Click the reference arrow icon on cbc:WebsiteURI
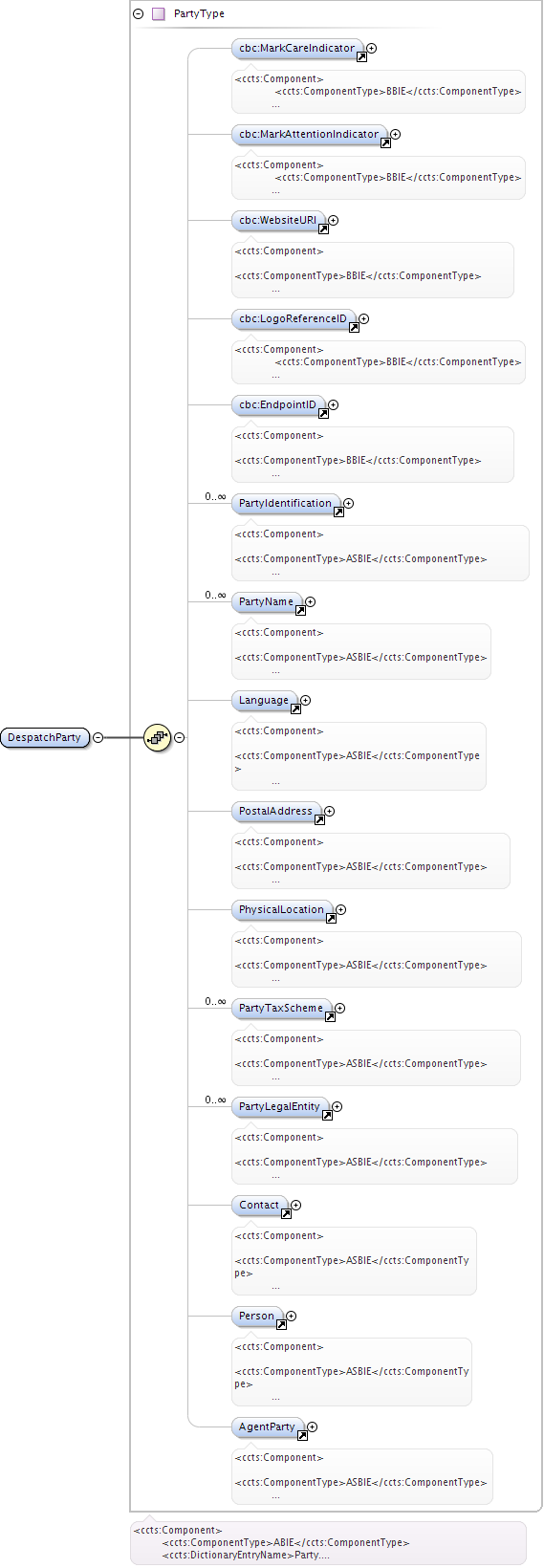 click(x=323, y=229)
